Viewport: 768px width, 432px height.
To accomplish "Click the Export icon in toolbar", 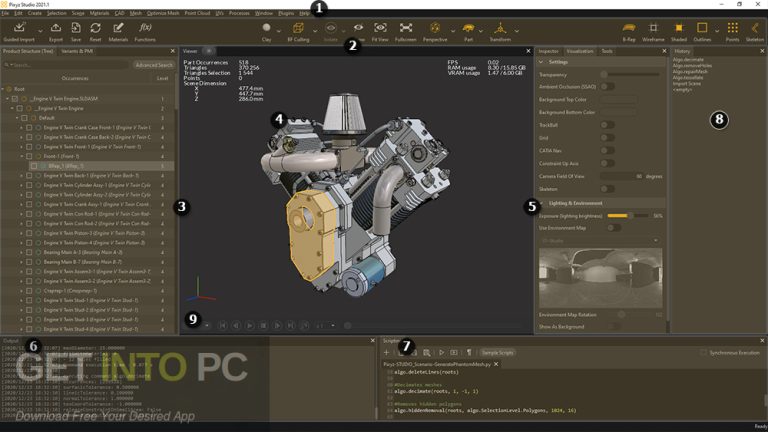I will pyautogui.click(x=56, y=30).
